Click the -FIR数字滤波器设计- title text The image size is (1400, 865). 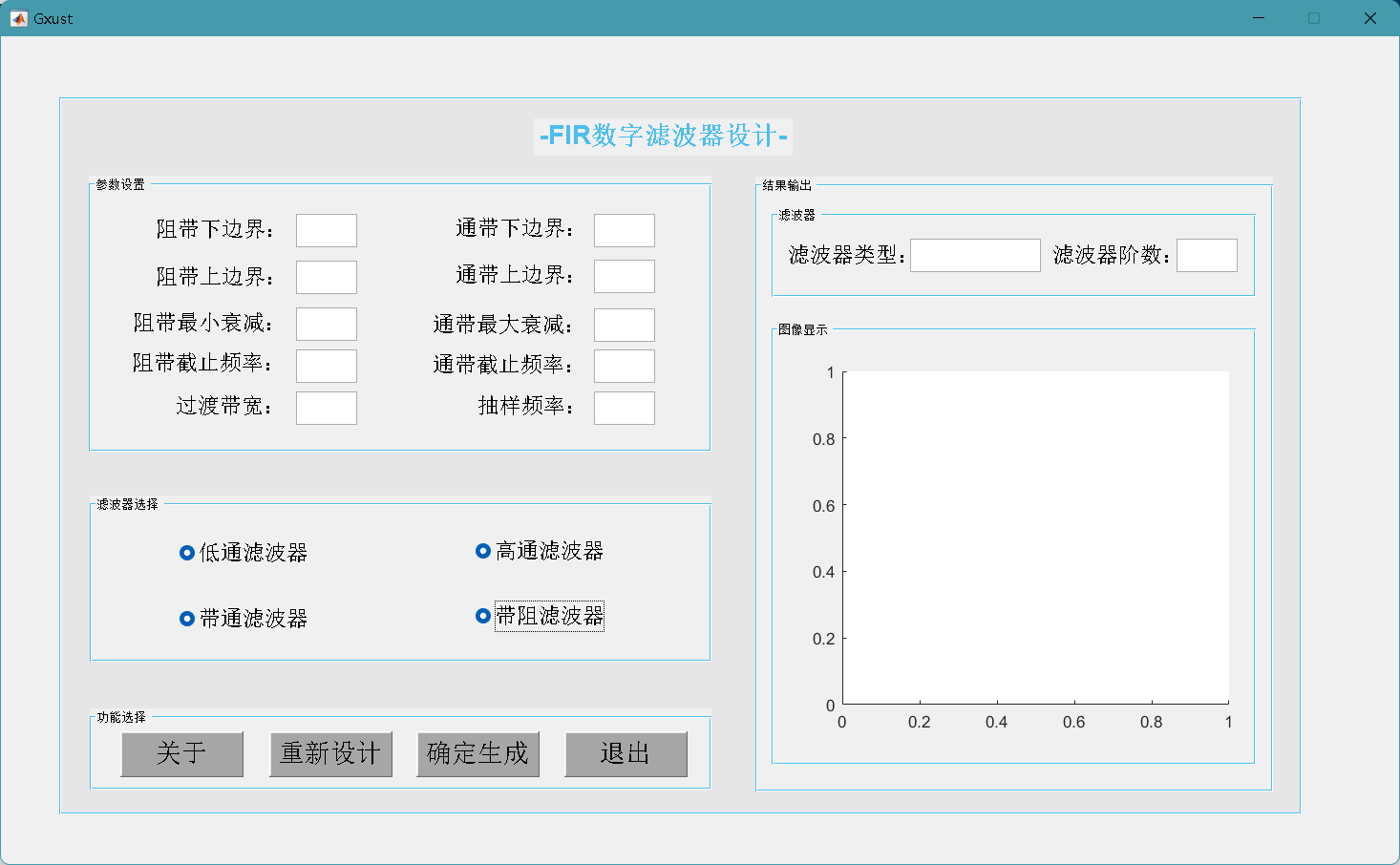coord(663,136)
